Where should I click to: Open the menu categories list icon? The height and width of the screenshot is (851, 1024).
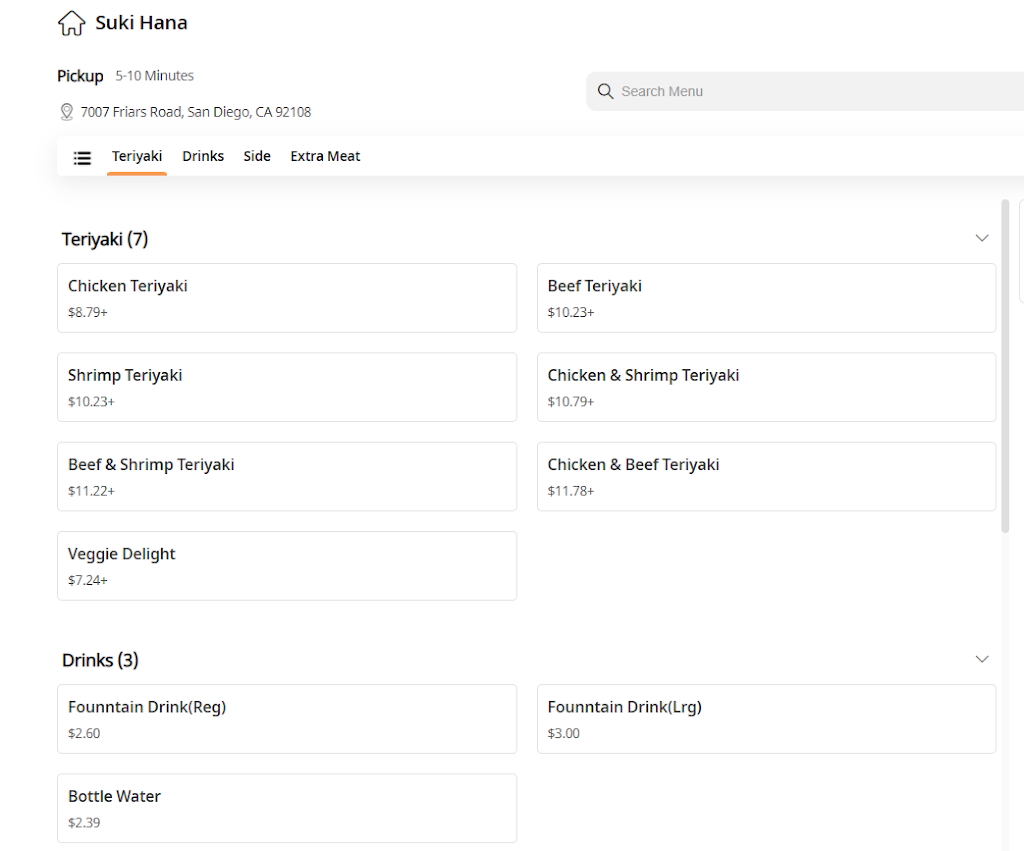tap(82, 157)
